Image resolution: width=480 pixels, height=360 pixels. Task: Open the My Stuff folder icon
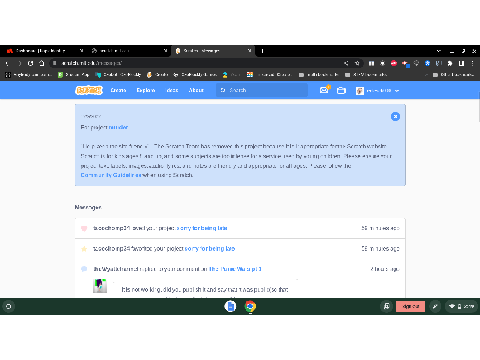[x=341, y=90]
